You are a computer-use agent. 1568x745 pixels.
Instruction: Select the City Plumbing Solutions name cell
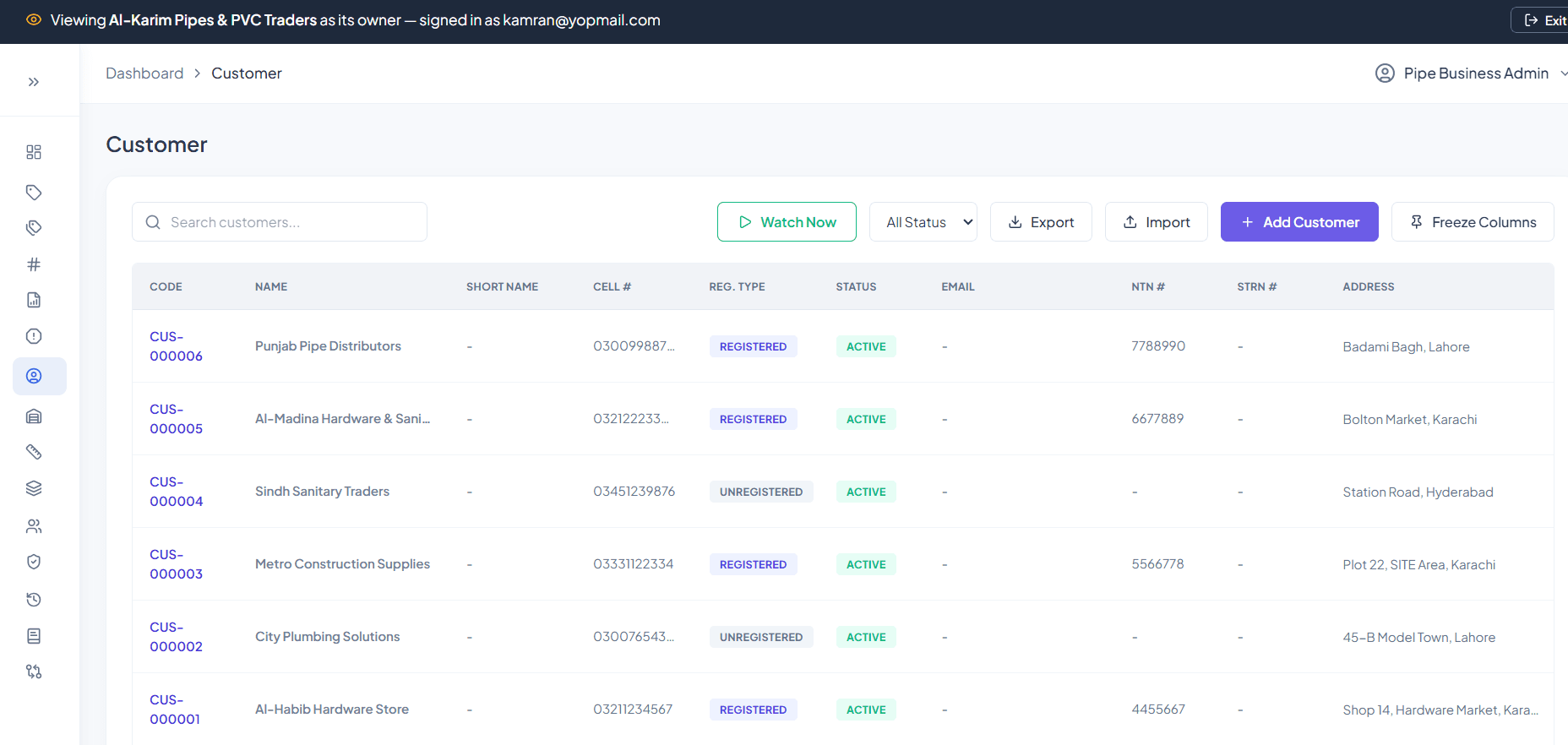pos(327,637)
